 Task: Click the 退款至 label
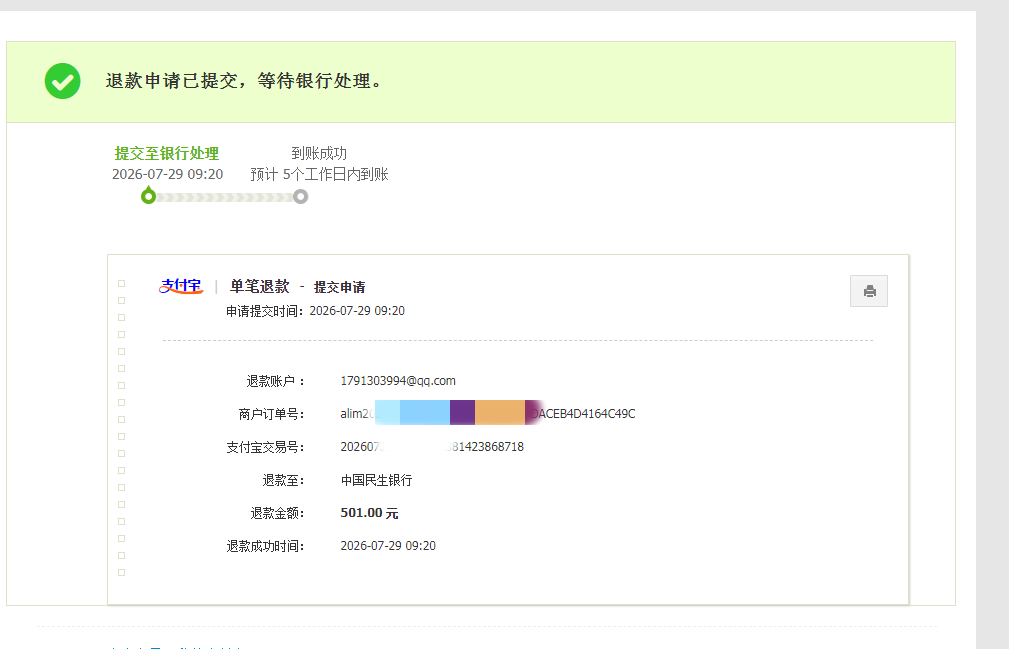click(284, 480)
